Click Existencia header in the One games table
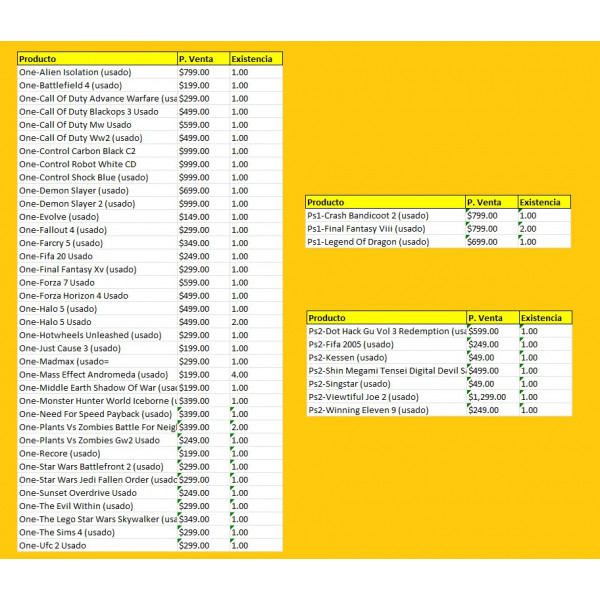The height and width of the screenshot is (600, 600). [x=256, y=59]
